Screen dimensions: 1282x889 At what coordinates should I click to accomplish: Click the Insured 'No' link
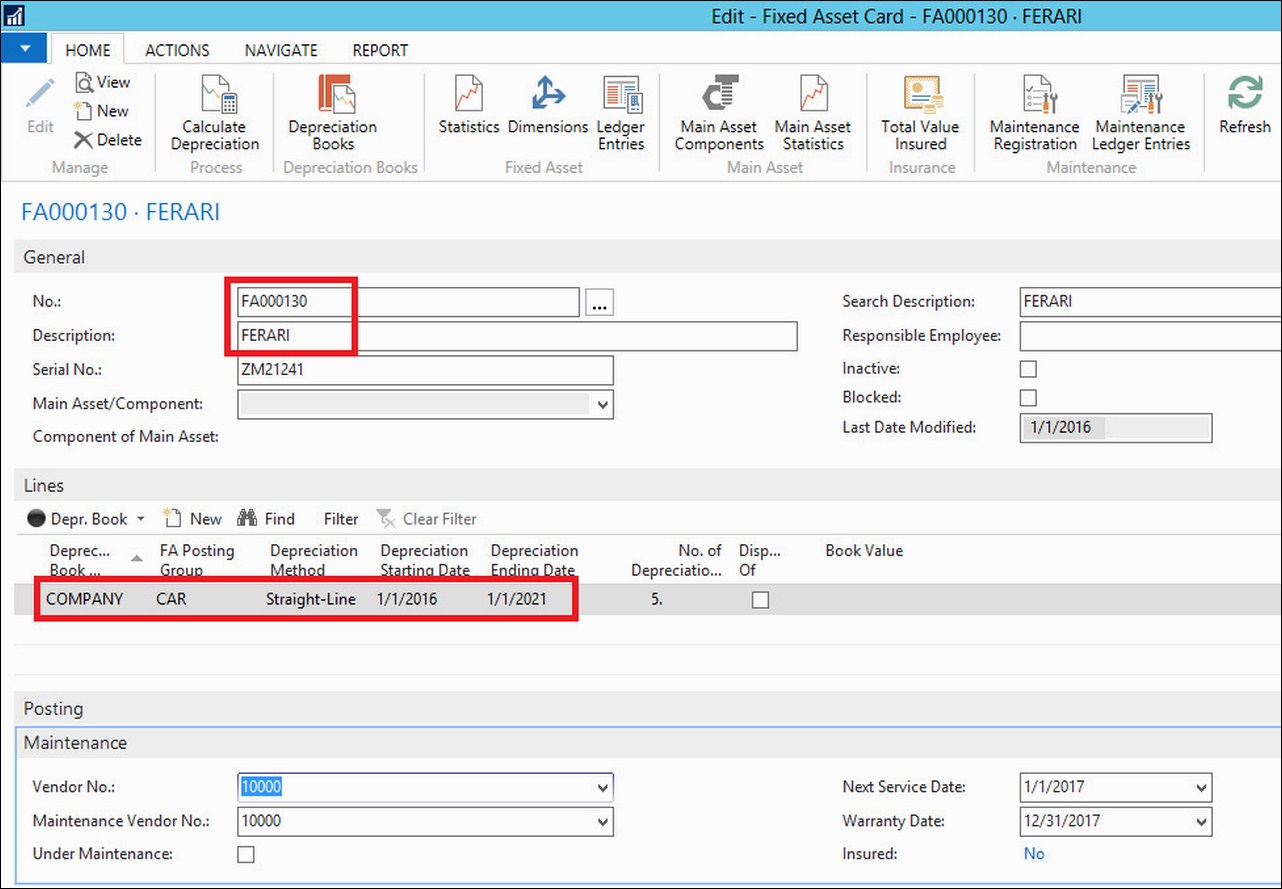[x=1034, y=854]
